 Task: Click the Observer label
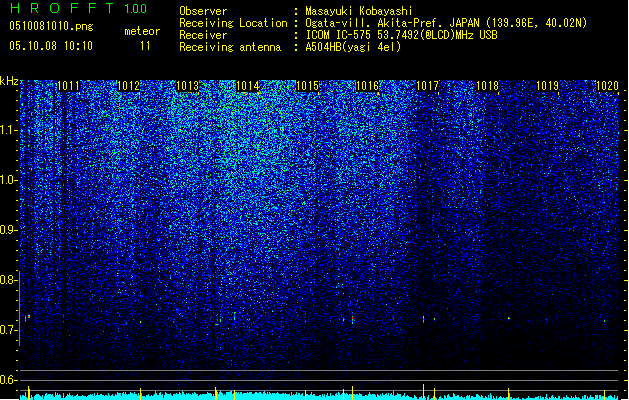tap(203, 11)
